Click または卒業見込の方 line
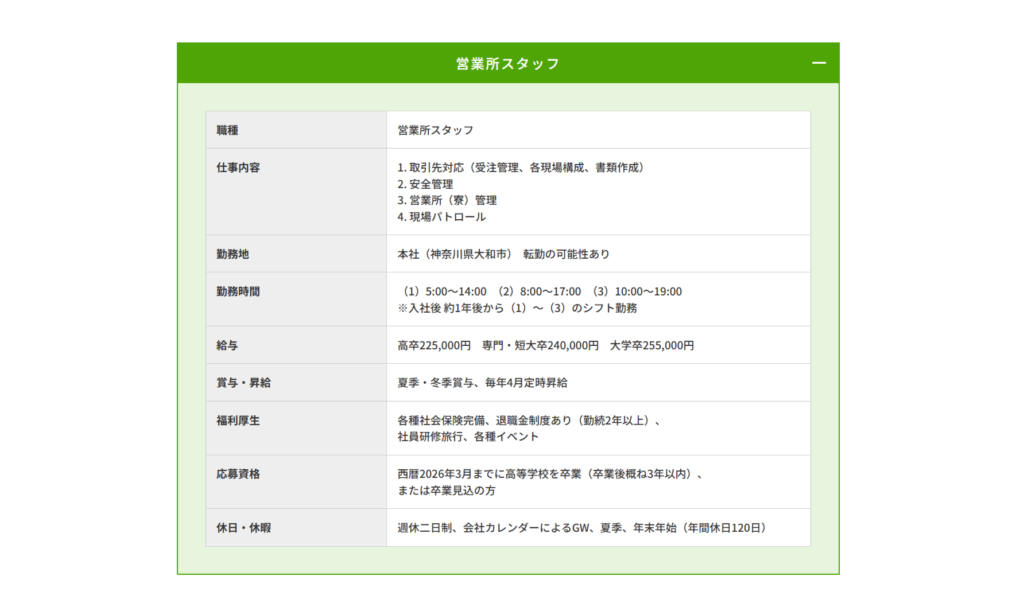 447,490
